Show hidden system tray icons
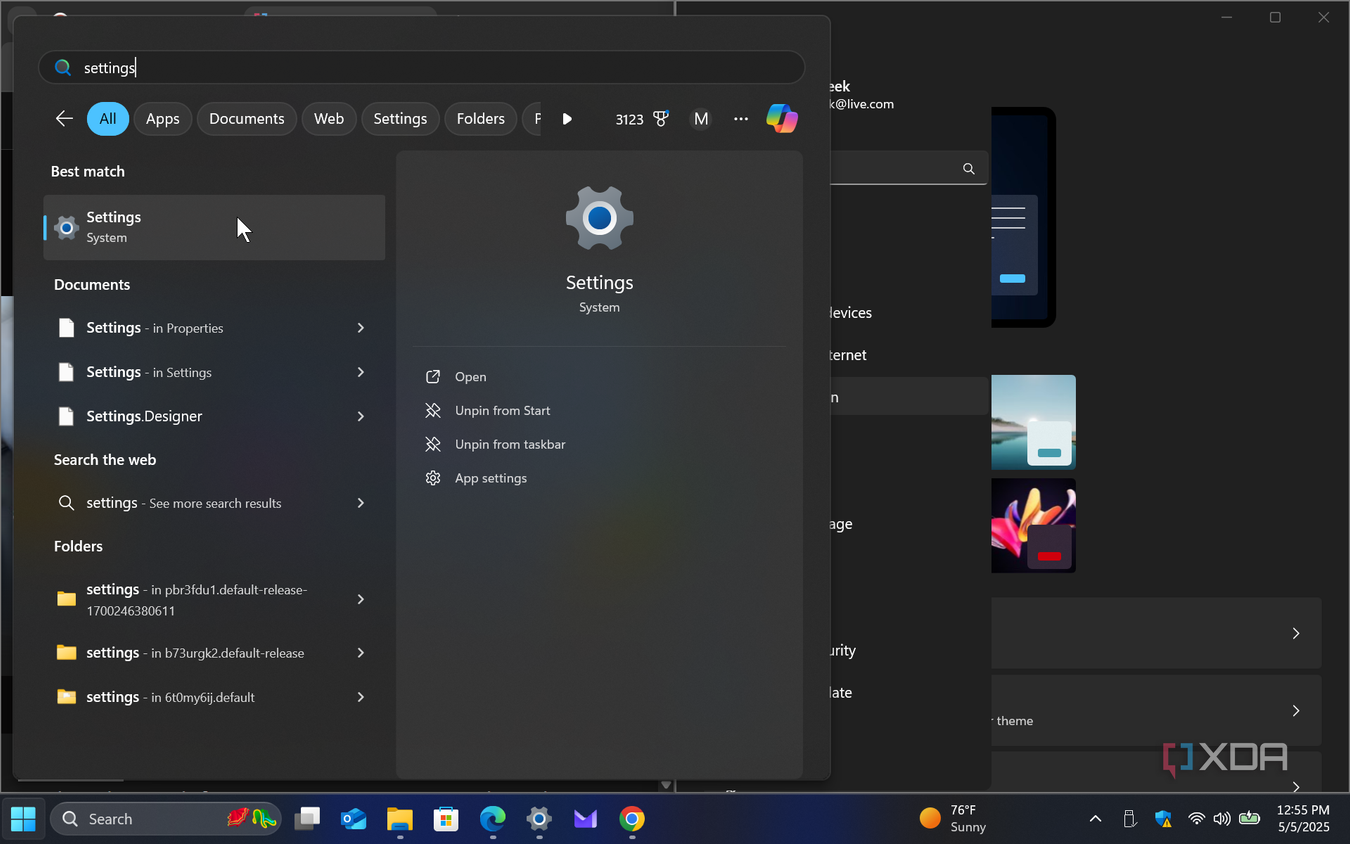 [x=1095, y=819]
